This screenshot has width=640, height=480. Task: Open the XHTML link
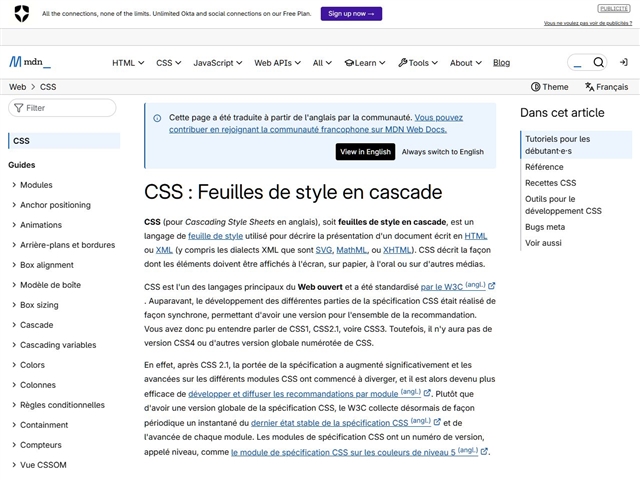point(397,250)
